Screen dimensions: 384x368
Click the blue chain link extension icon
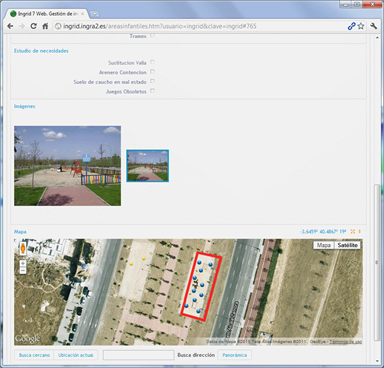point(351,26)
